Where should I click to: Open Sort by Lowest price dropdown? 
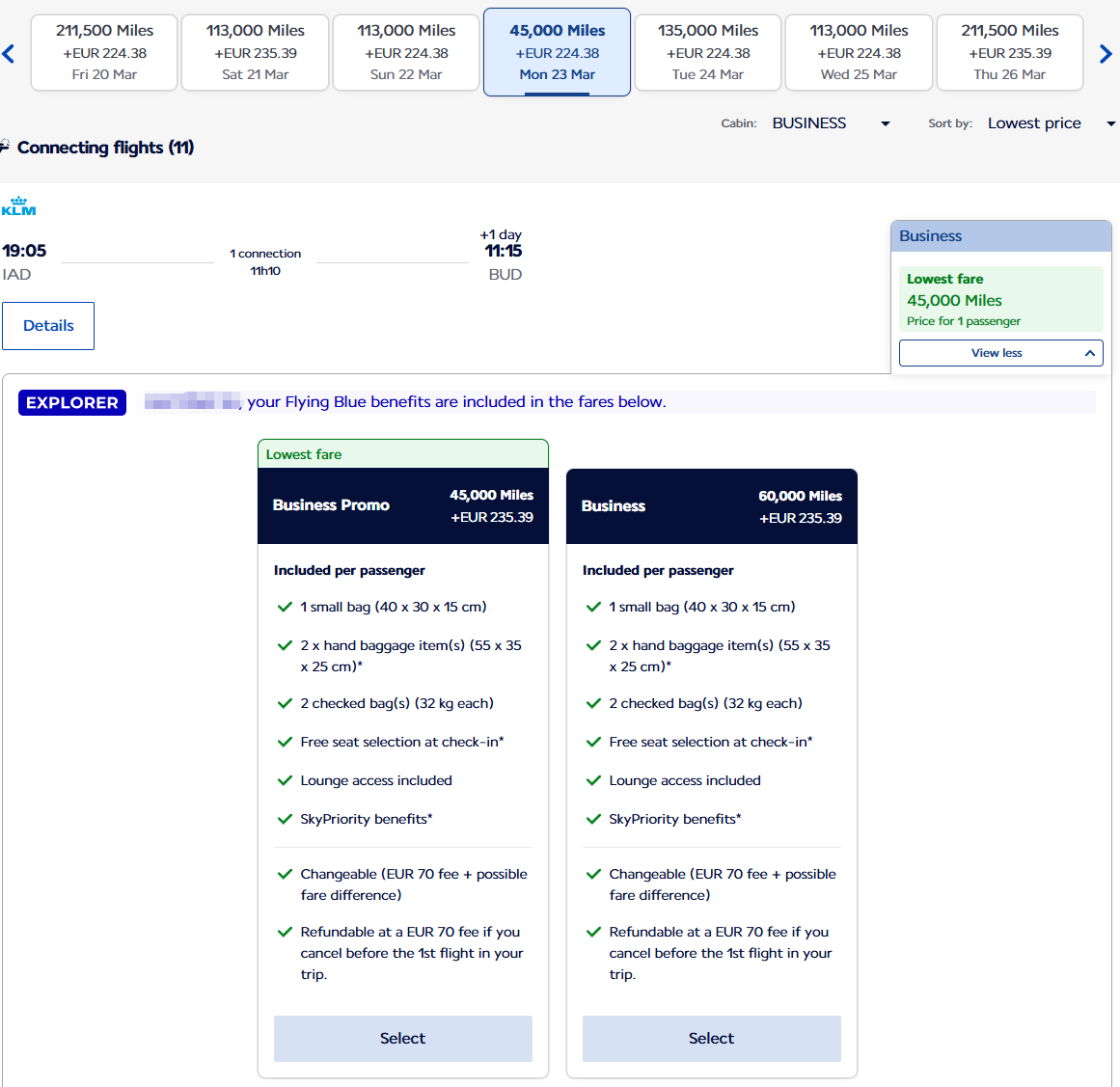[1050, 123]
